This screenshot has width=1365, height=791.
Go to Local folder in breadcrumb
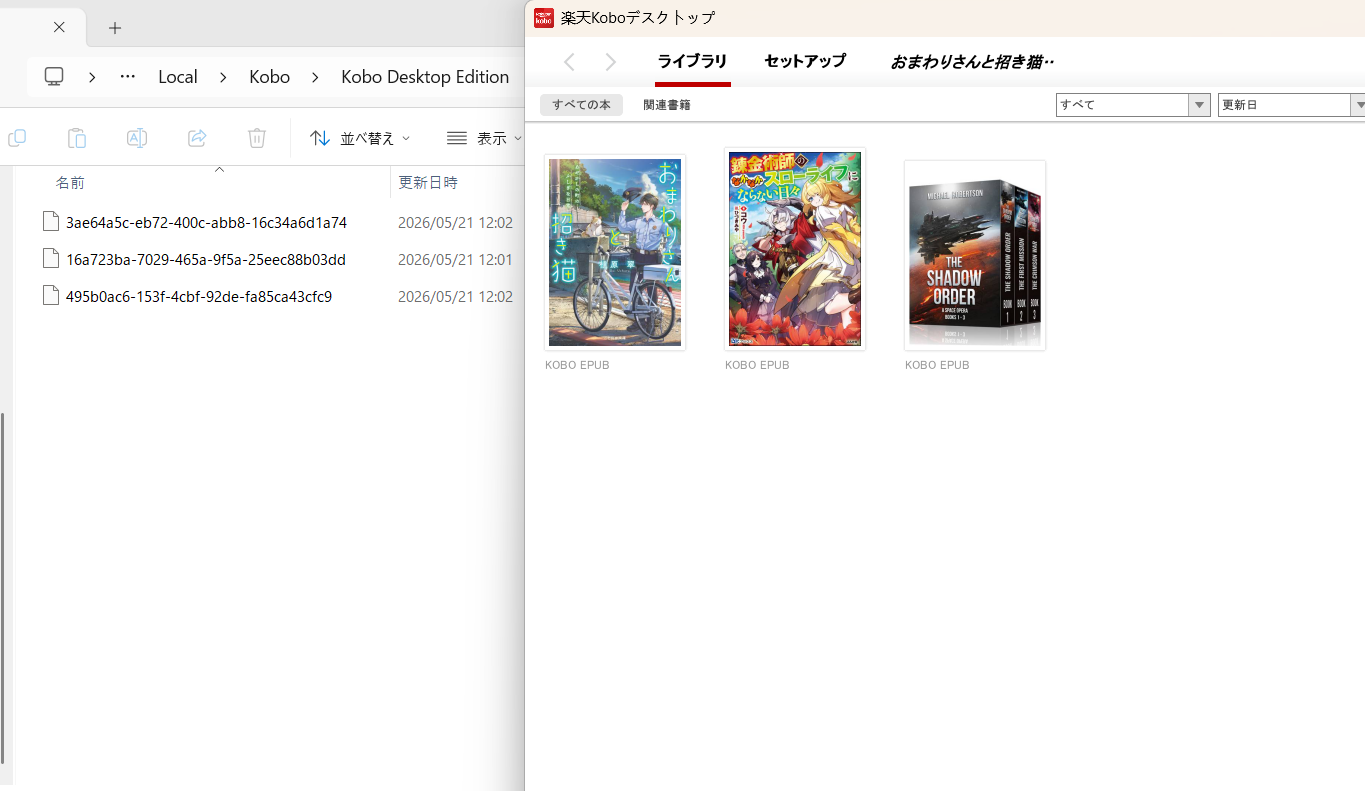point(178,76)
